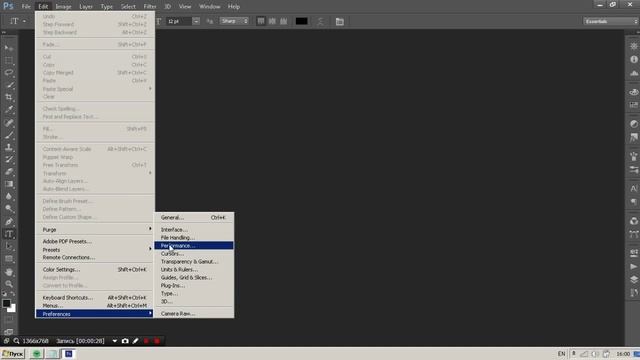Open the Layer menu
Viewport: 640px width, 360px height.
[86, 7]
